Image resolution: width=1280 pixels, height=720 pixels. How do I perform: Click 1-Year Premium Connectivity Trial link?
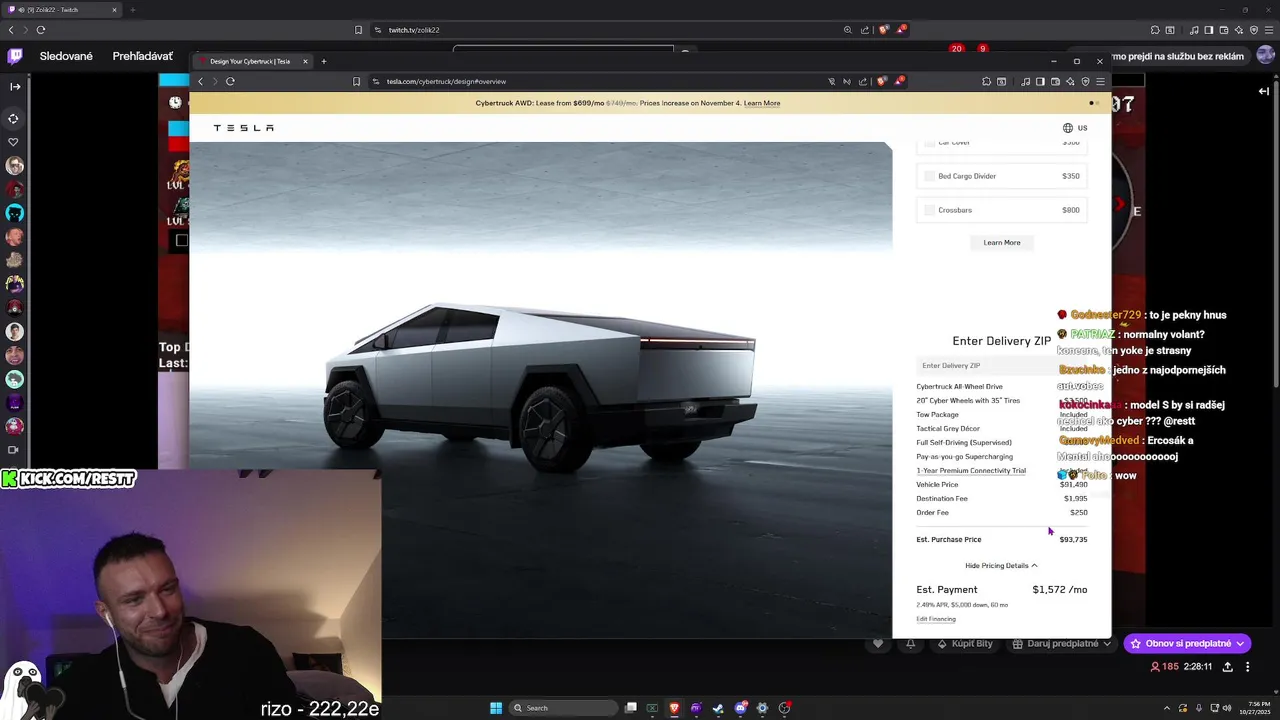(x=971, y=470)
